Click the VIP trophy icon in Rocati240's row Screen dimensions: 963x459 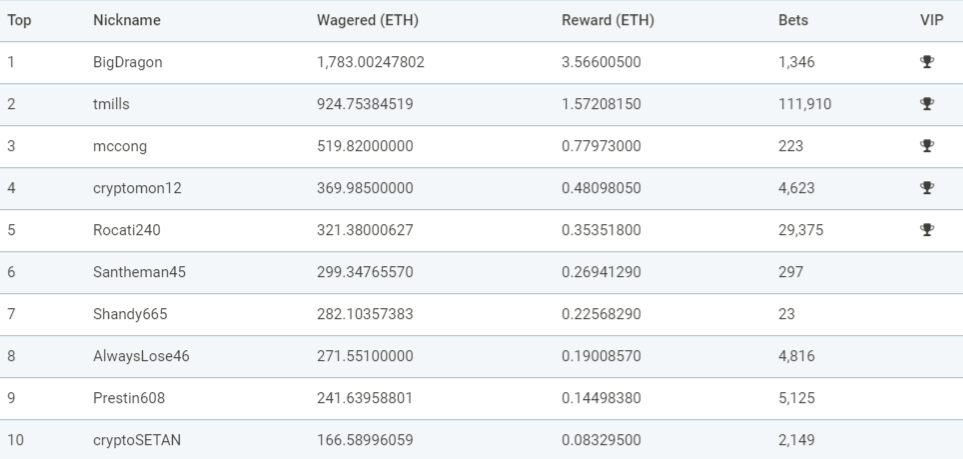click(927, 230)
